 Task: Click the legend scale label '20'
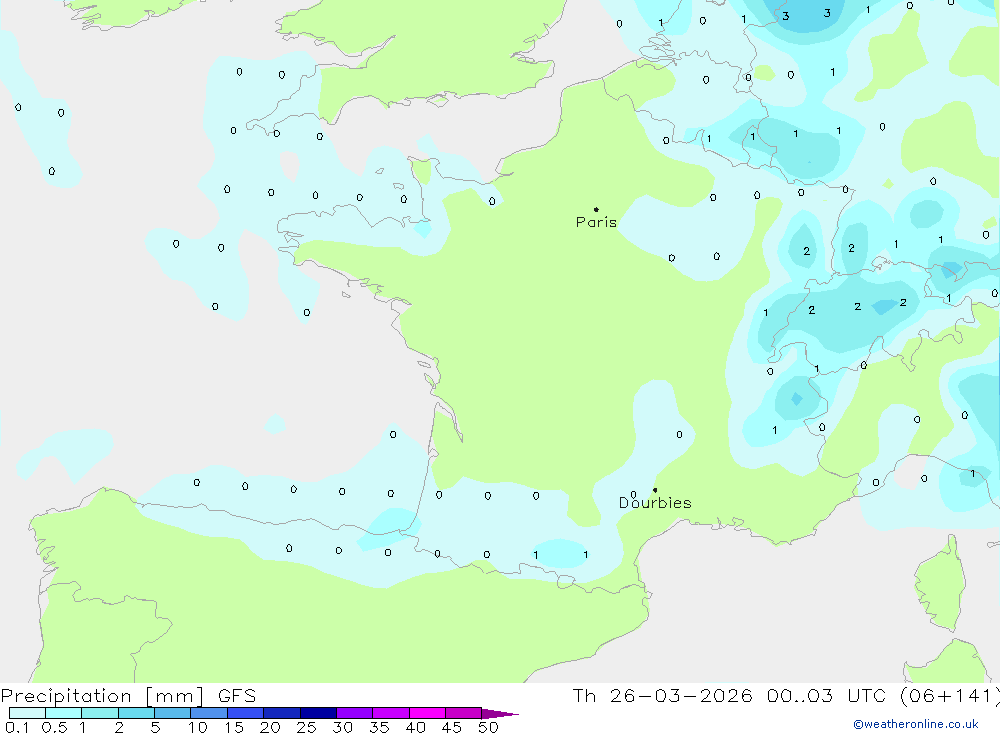(x=270, y=727)
